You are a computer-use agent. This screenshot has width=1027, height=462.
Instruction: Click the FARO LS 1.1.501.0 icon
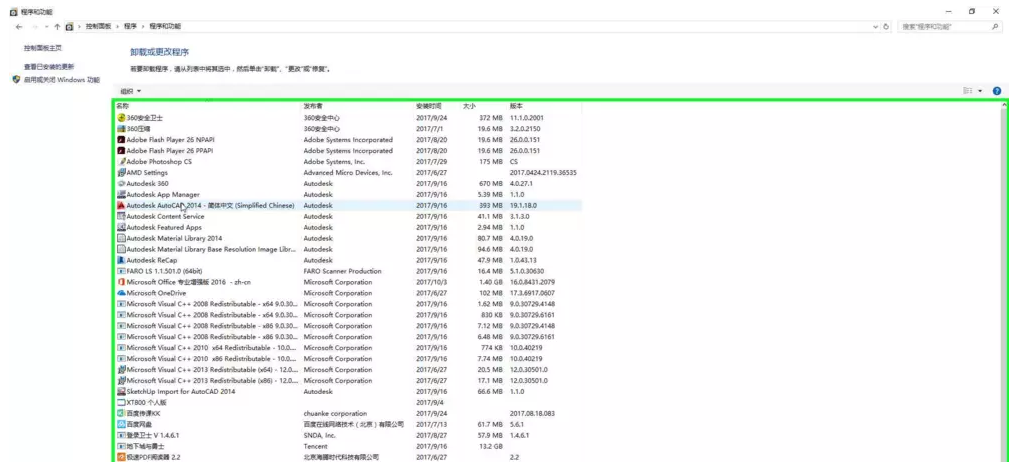pos(121,271)
